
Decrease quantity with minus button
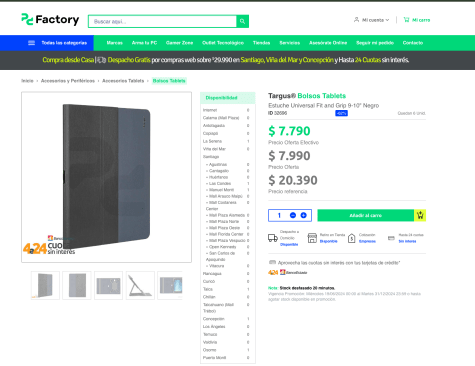pyautogui.click(x=293, y=215)
